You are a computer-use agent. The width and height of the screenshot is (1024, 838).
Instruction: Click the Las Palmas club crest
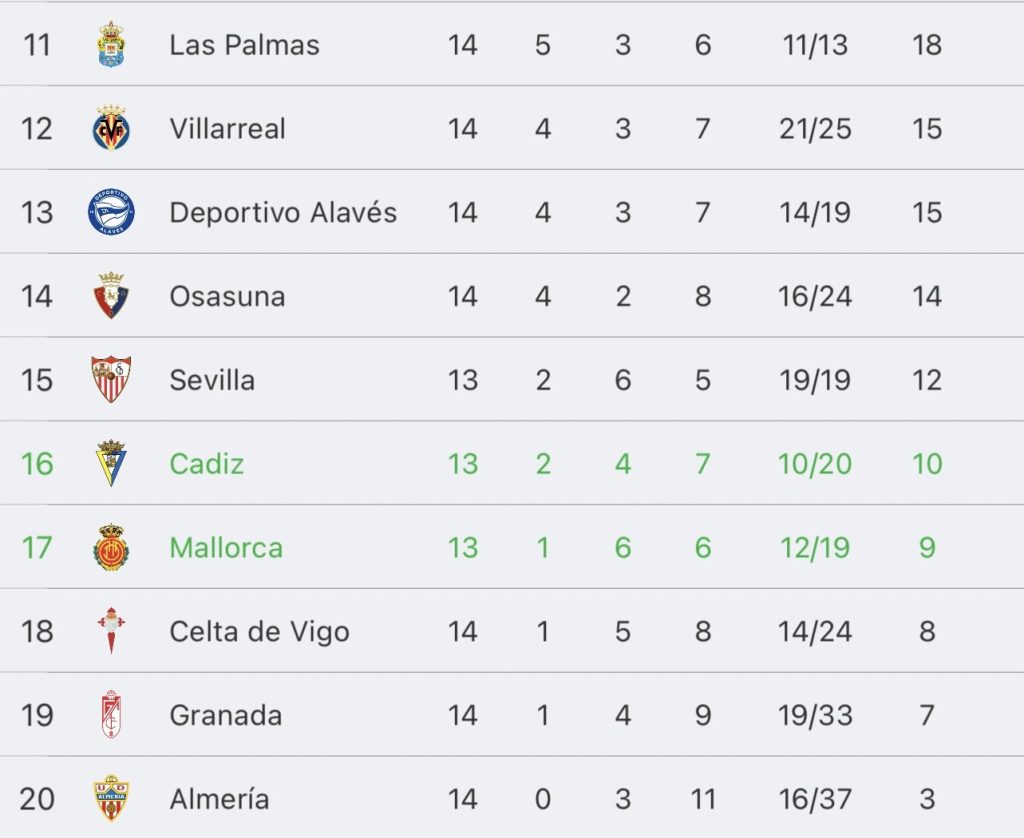click(x=111, y=44)
